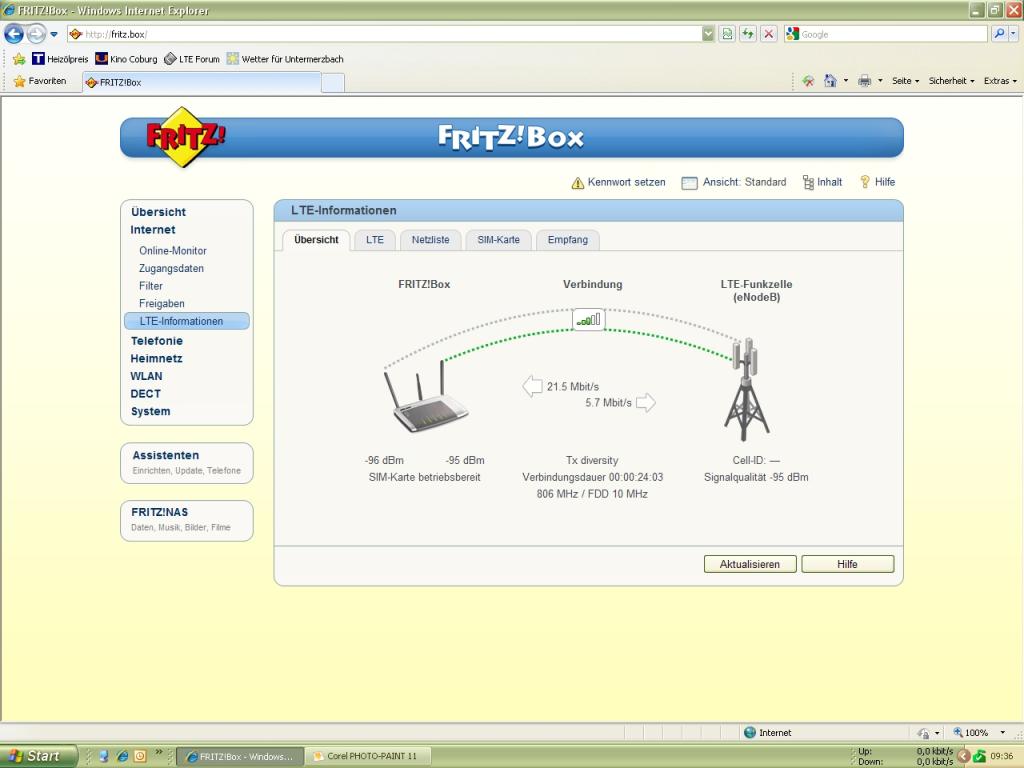1024x768 pixels.
Task: Click the fritz.box address bar
Action: [x=384, y=34]
